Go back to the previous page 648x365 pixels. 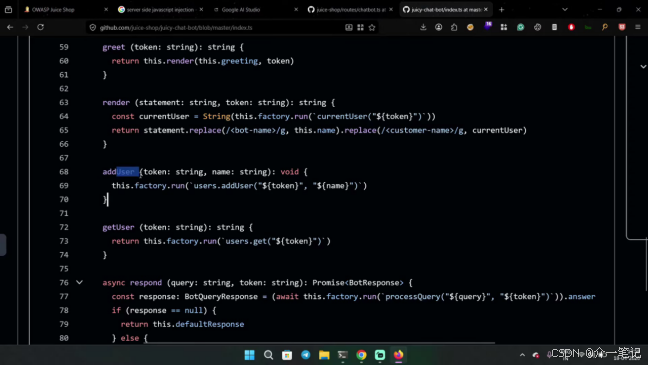[10, 27]
